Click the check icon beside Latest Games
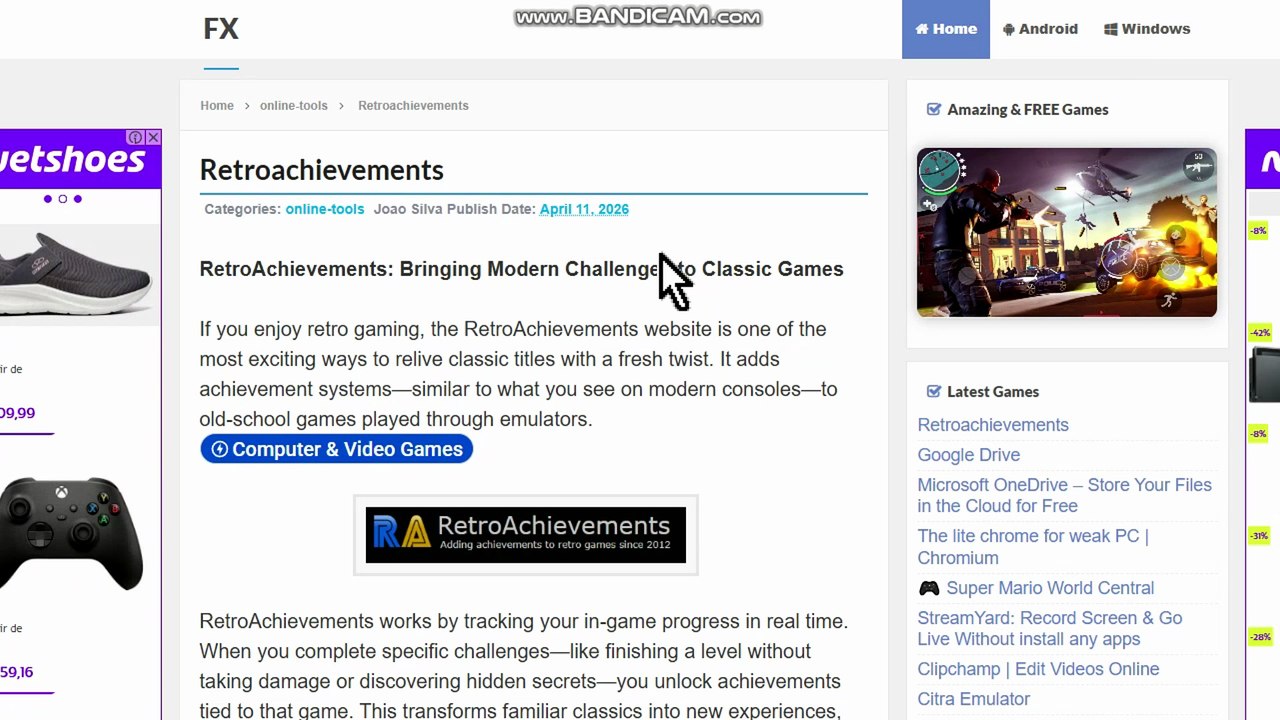The height and width of the screenshot is (720, 1280). (934, 391)
